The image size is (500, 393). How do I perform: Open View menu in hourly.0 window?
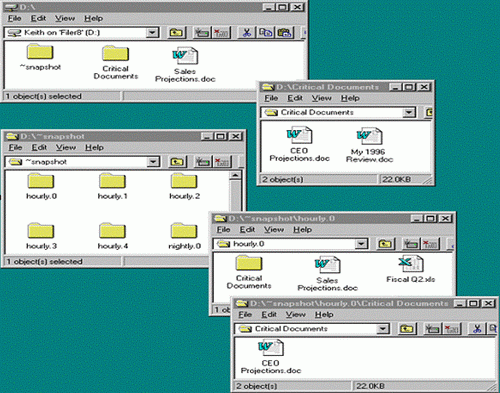pos(274,229)
